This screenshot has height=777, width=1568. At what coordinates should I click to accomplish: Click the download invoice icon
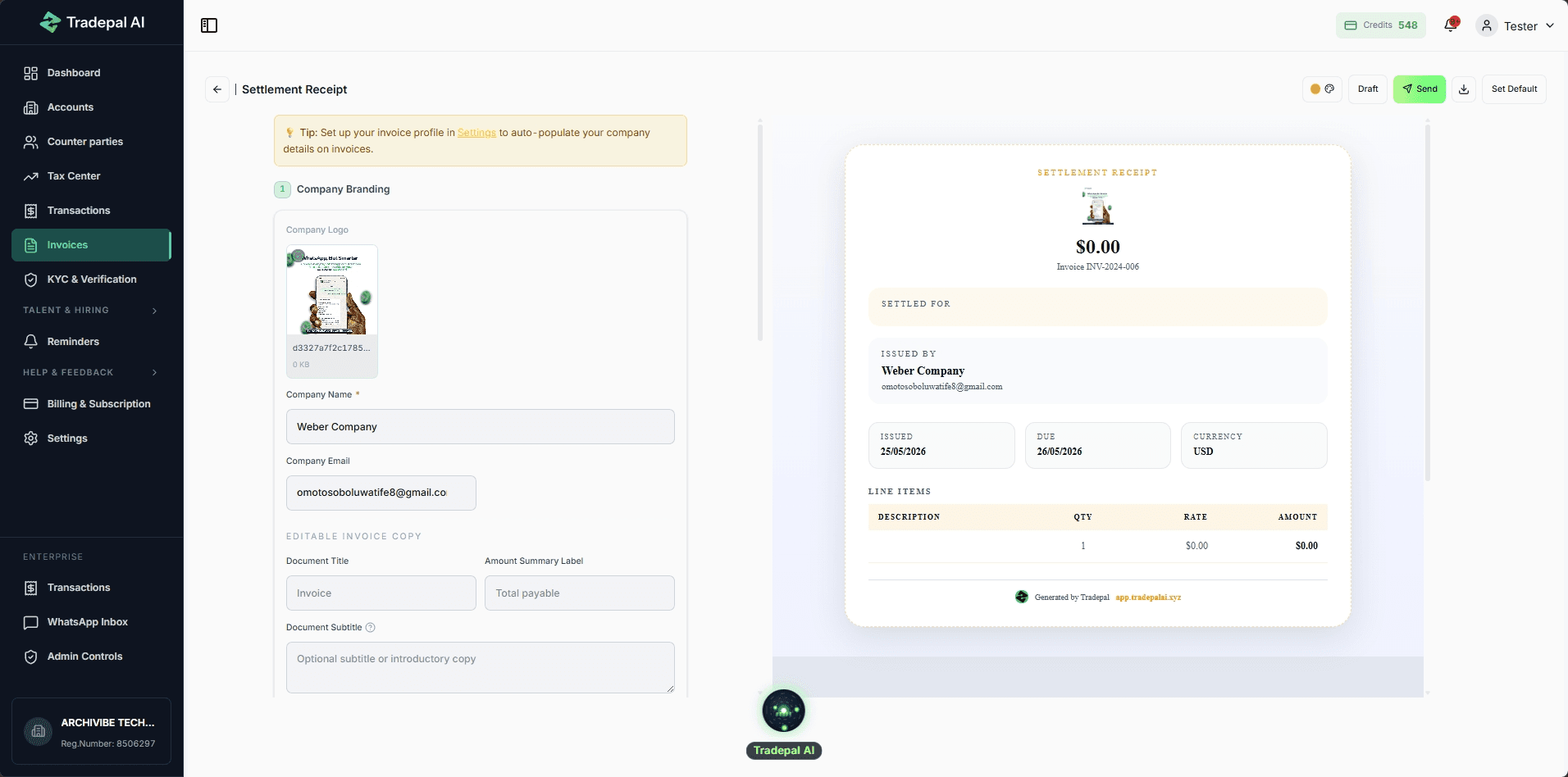(x=1464, y=89)
